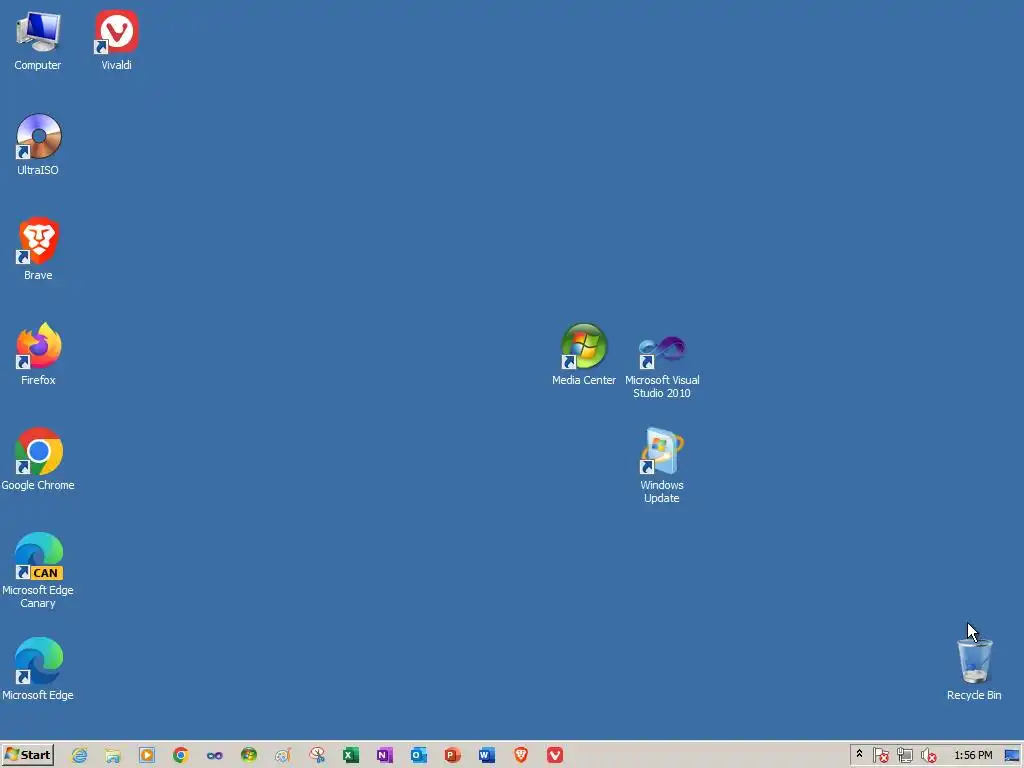Image resolution: width=1024 pixels, height=768 pixels.
Task: Select the Vivaldi desktop shortcut
Action: point(116,40)
